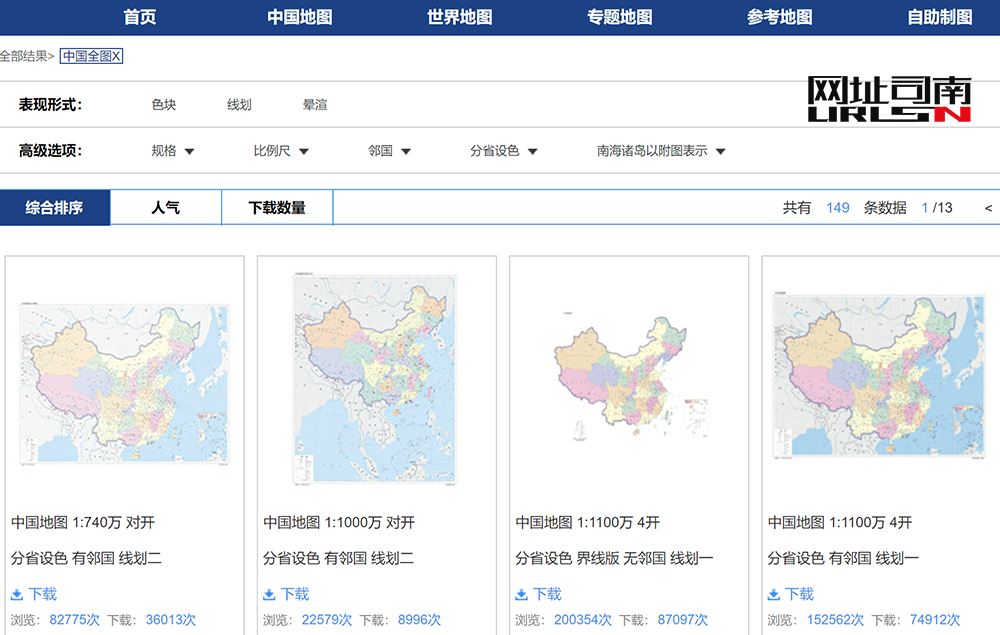The height and width of the screenshot is (635, 1000).
Task: Click download icon under 界线版 无邻国 map
Action: click(x=521, y=594)
